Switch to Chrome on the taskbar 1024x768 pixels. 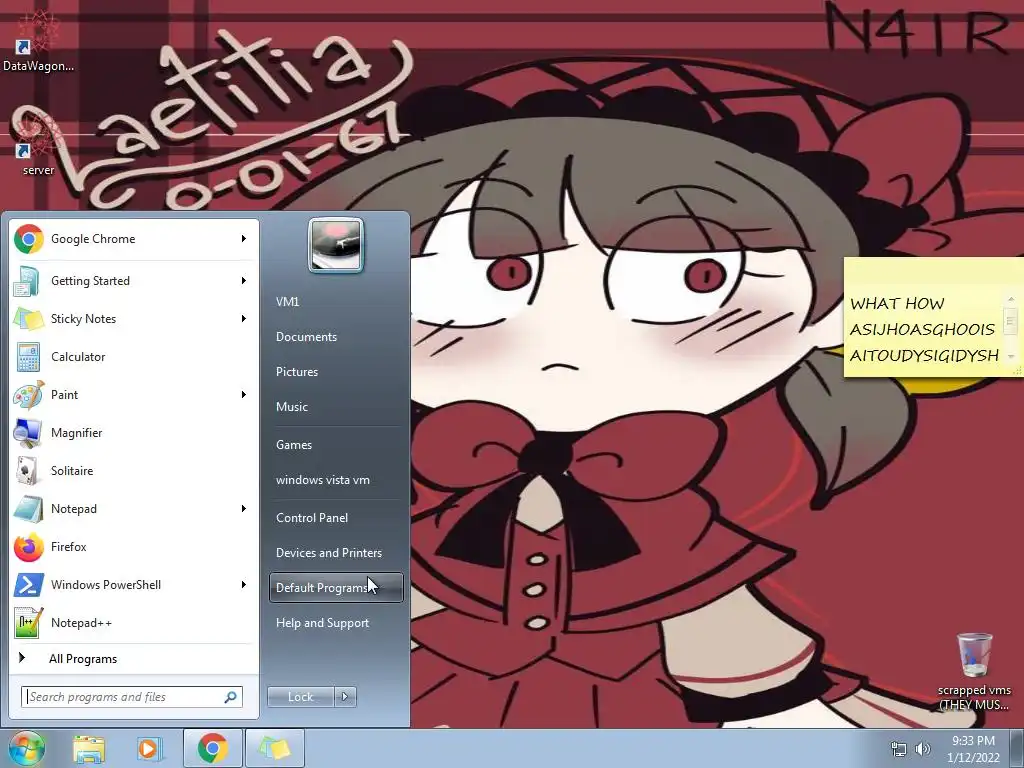[x=212, y=748]
